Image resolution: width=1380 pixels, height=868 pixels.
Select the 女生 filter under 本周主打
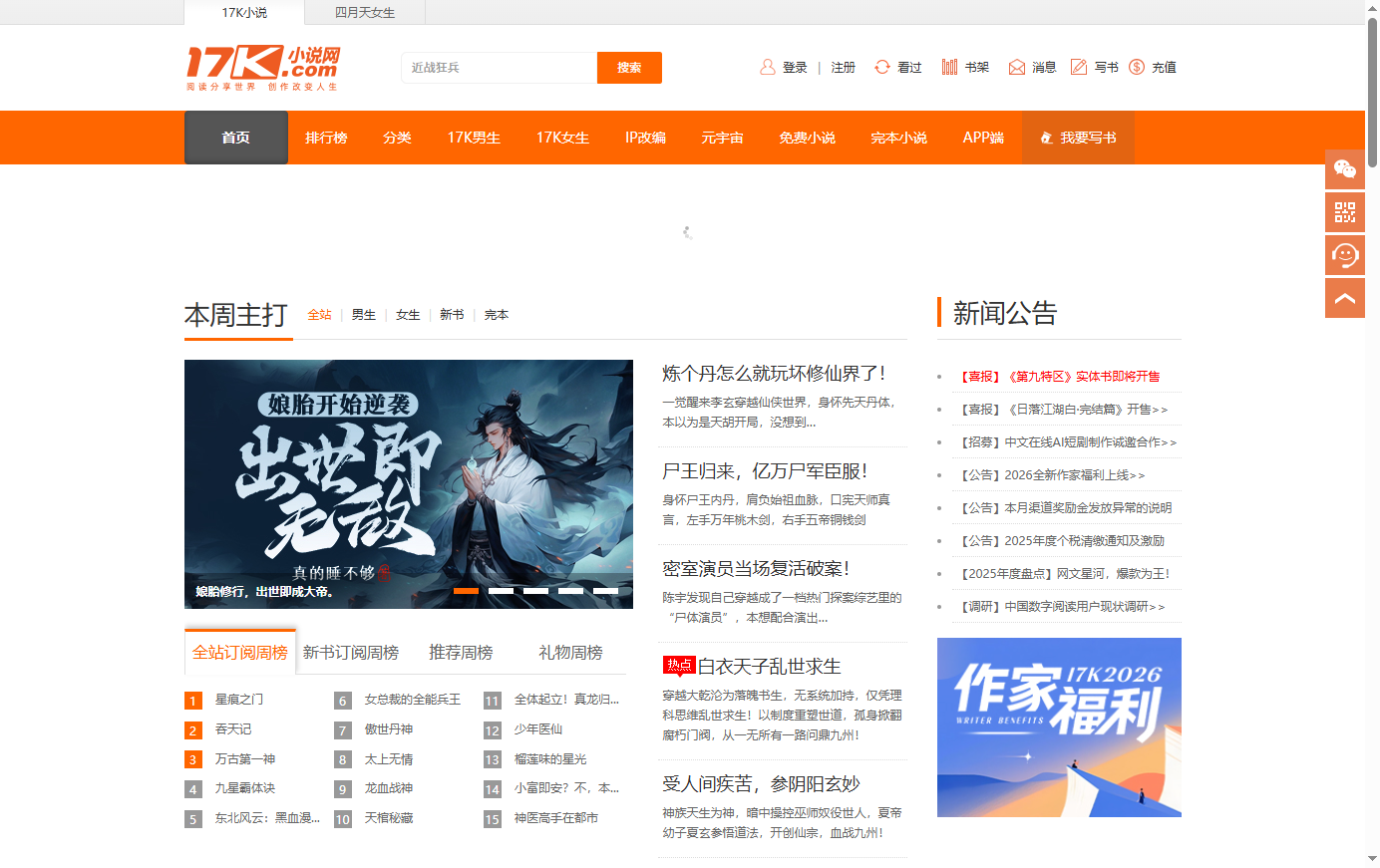(408, 315)
